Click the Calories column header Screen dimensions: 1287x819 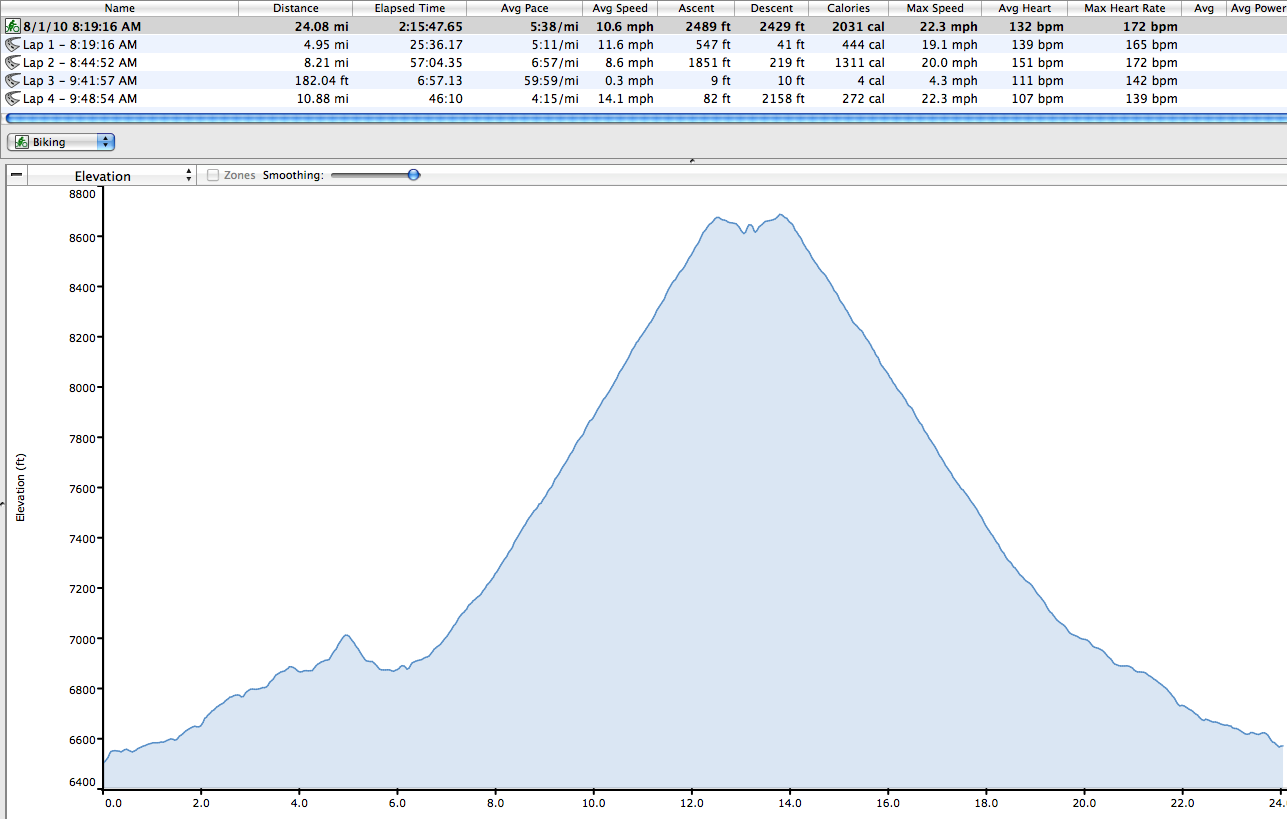pyautogui.click(x=848, y=8)
